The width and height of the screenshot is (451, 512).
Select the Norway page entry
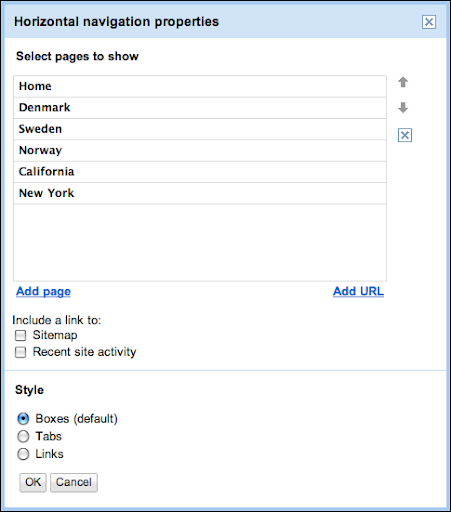point(200,150)
